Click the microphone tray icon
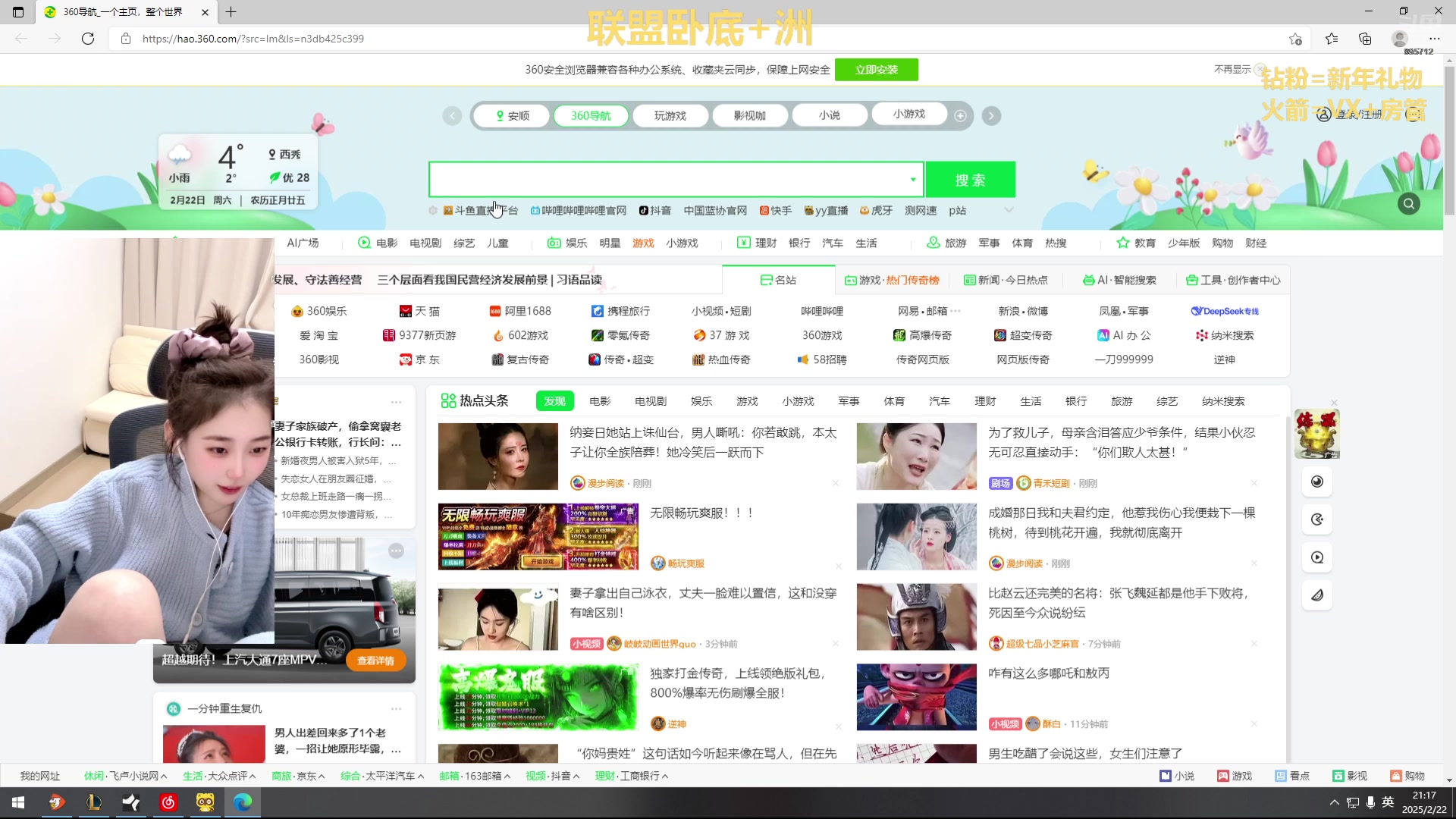The image size is (1456, 819). pyautogui.click(x=1370, y=802)
